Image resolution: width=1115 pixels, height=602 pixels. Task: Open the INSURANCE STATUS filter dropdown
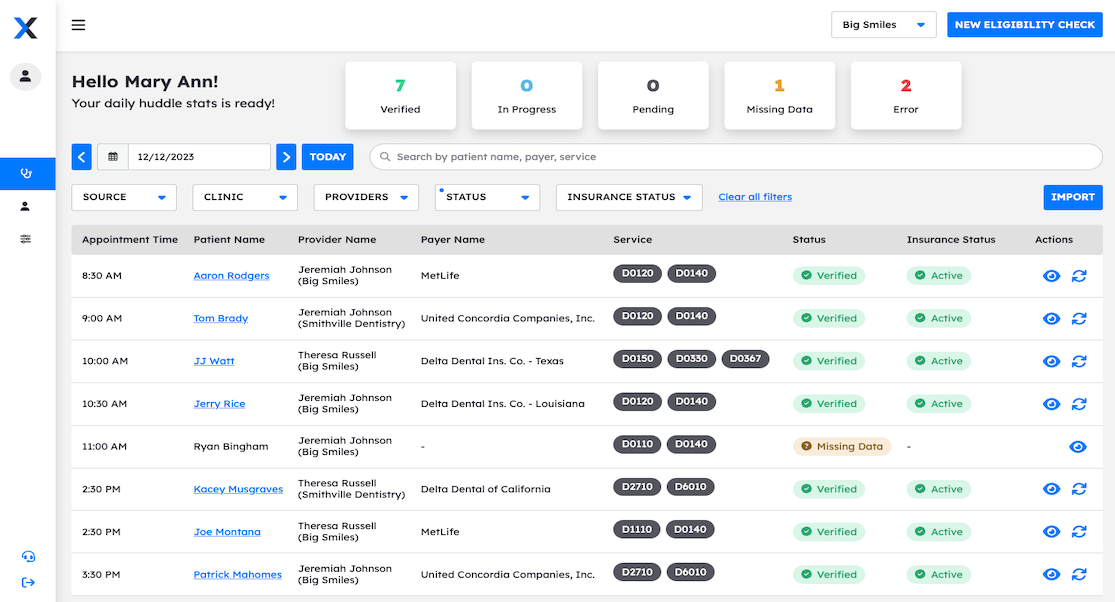629,197
